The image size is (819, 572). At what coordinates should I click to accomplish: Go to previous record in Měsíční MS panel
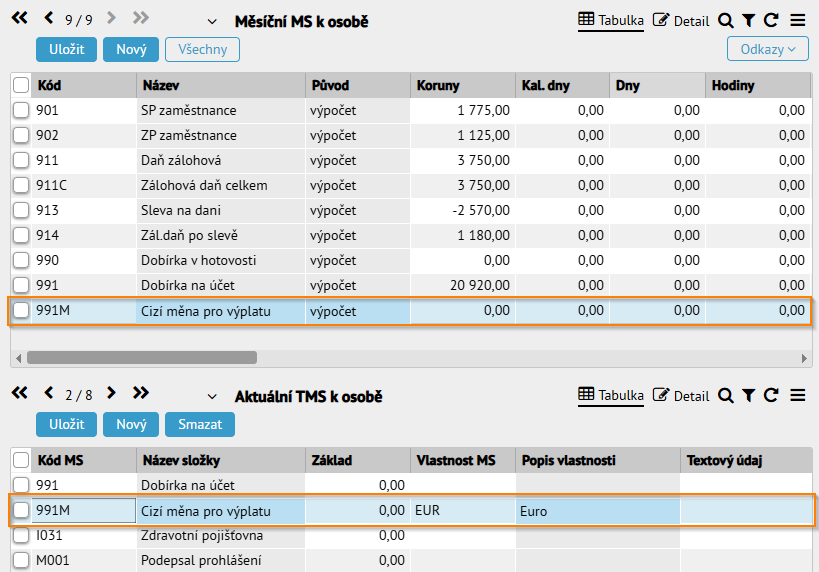tap(49, 18)
